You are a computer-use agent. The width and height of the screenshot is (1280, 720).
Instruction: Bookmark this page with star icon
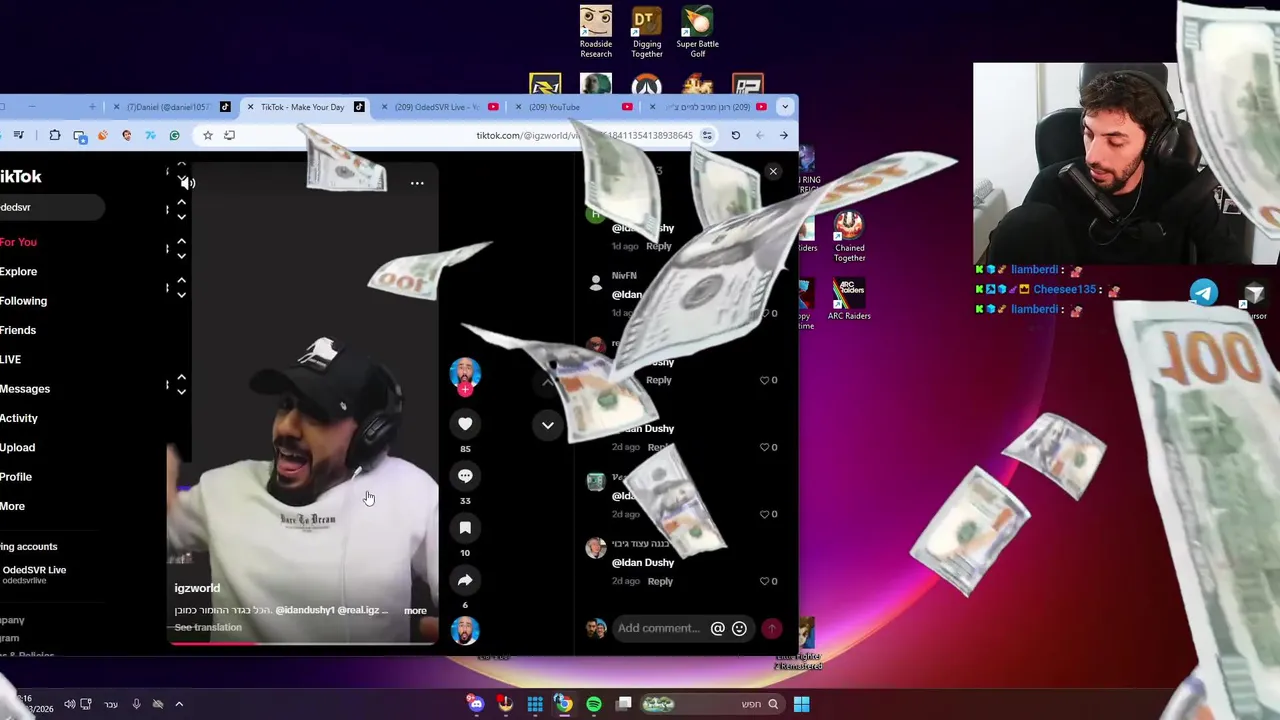(207, 135)
